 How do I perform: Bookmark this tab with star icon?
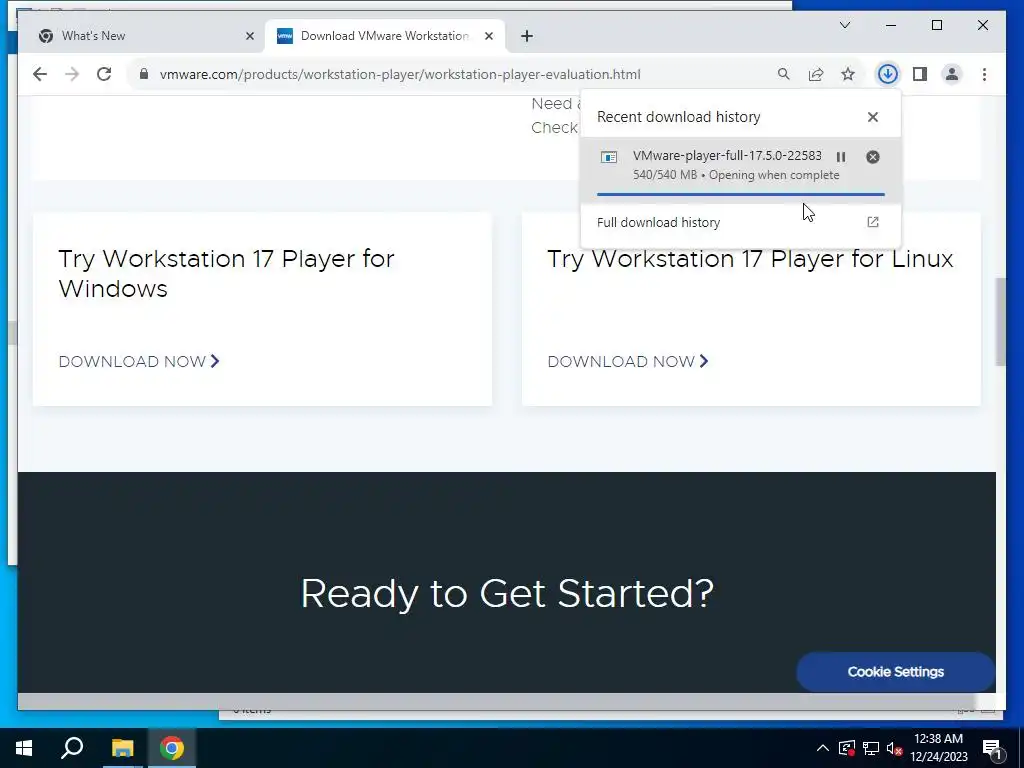(848, 74)
